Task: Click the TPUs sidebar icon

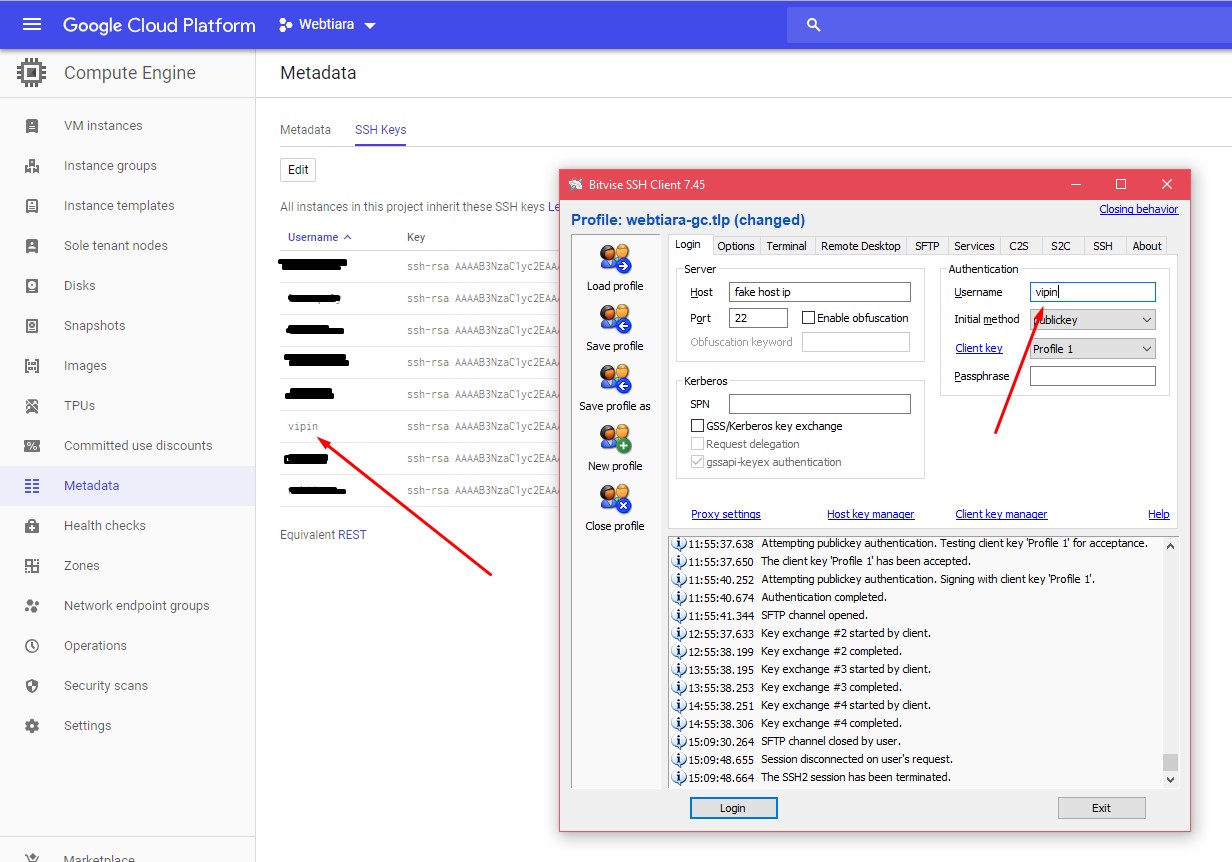Action: click(x=32, y=406)
